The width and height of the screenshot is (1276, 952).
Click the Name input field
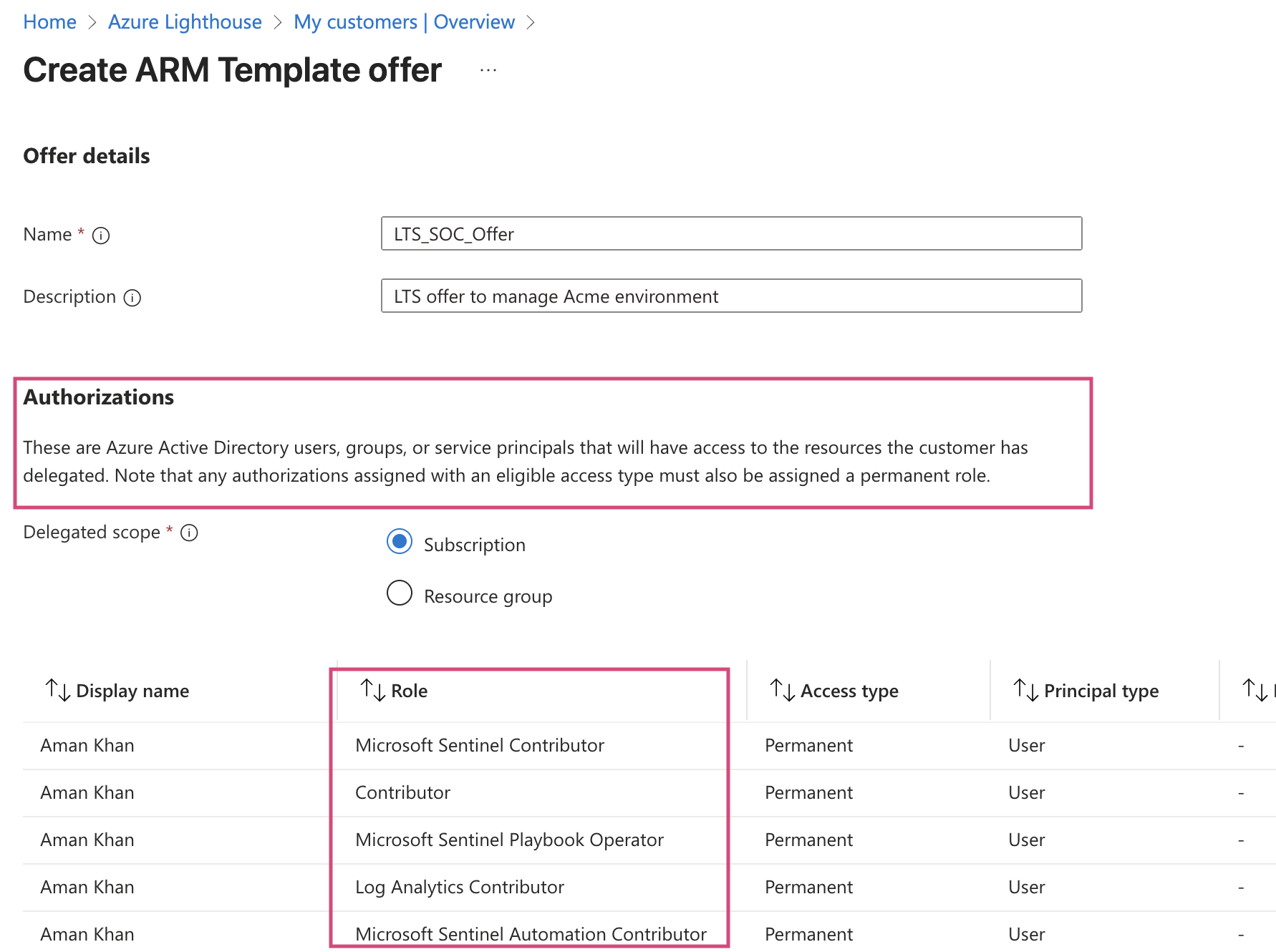coord(731,233)
